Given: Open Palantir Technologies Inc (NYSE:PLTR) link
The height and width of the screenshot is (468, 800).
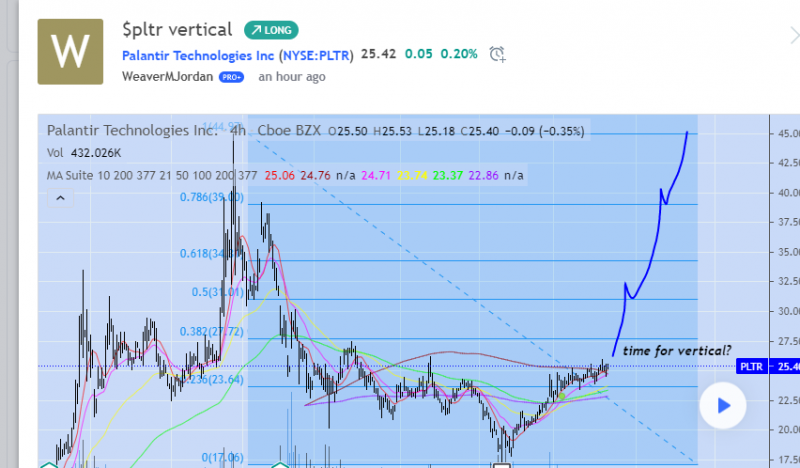Looking at the screenshot, I should [237, 54].
